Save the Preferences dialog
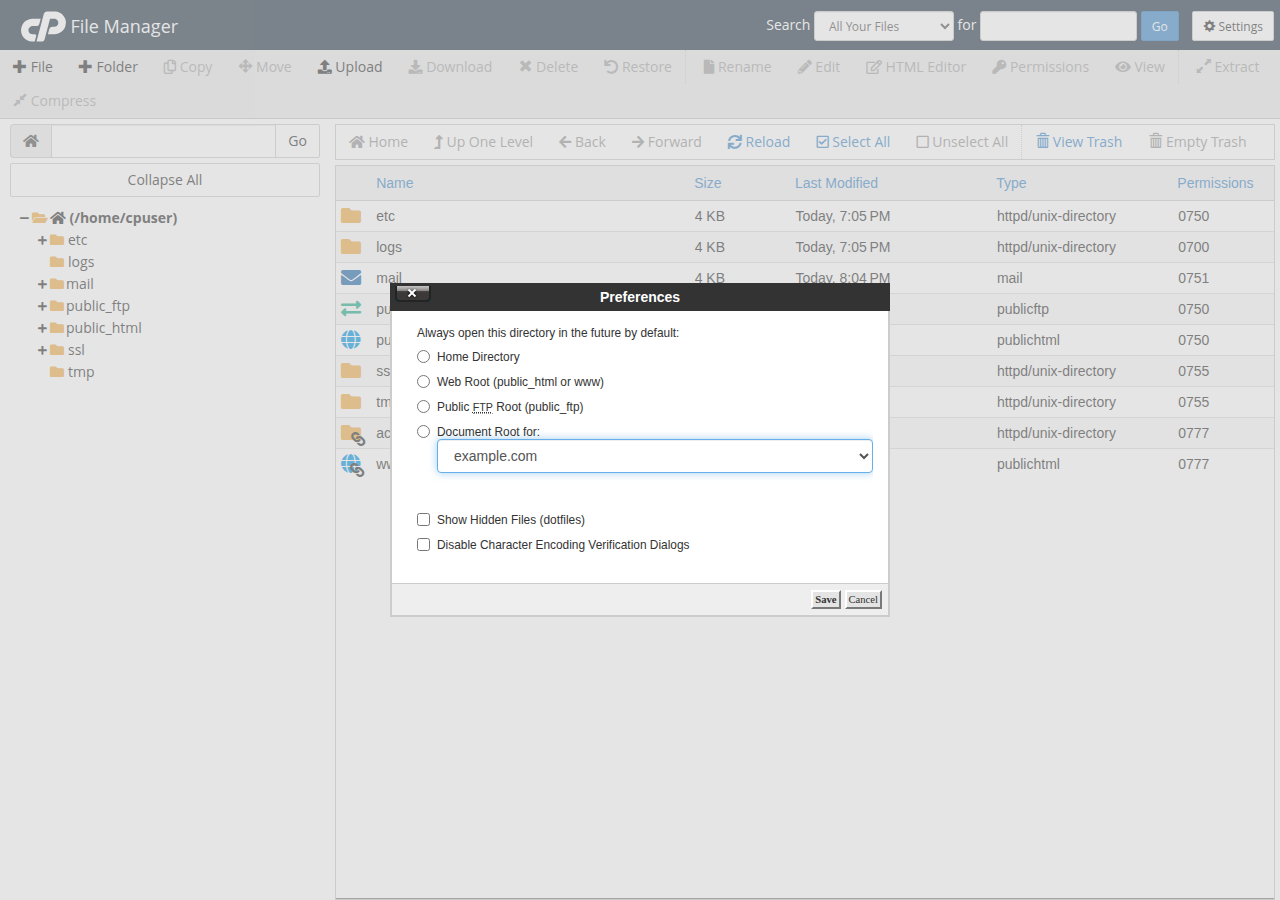The height and width of the screenshot is (900, 1280). tap(826, 600)
